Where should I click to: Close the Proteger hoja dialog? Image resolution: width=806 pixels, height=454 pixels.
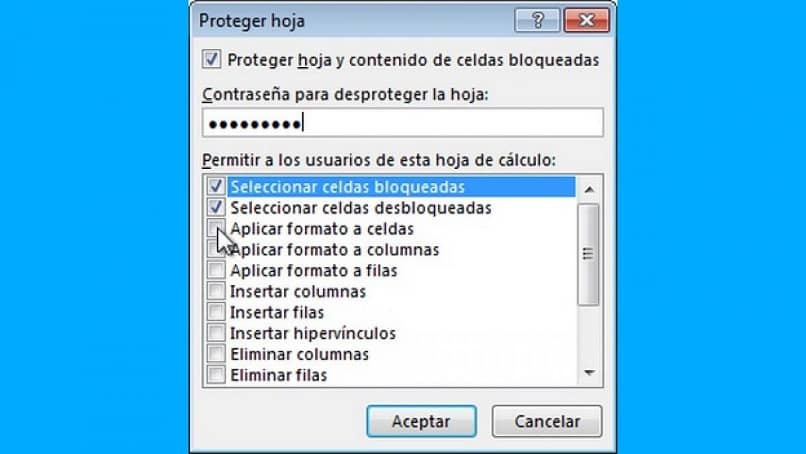tap(587, 20)
